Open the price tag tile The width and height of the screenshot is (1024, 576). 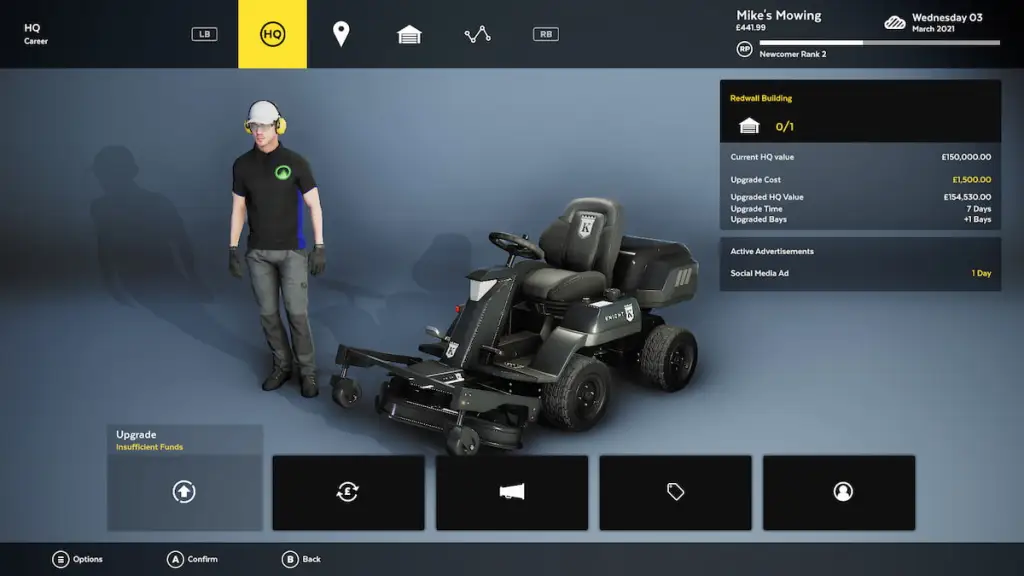[675, 492]
